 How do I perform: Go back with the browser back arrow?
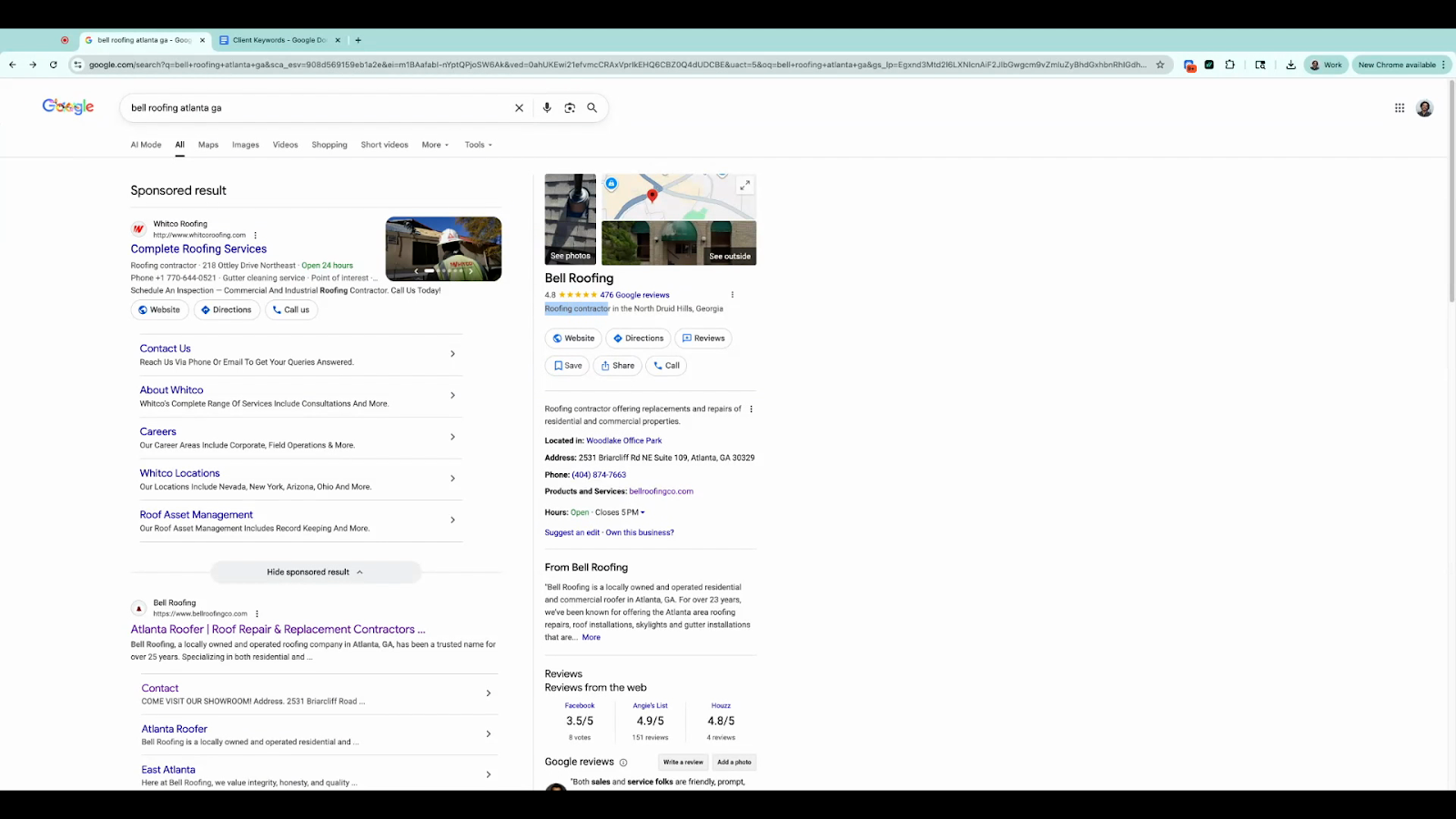click(x=13, y=65)
